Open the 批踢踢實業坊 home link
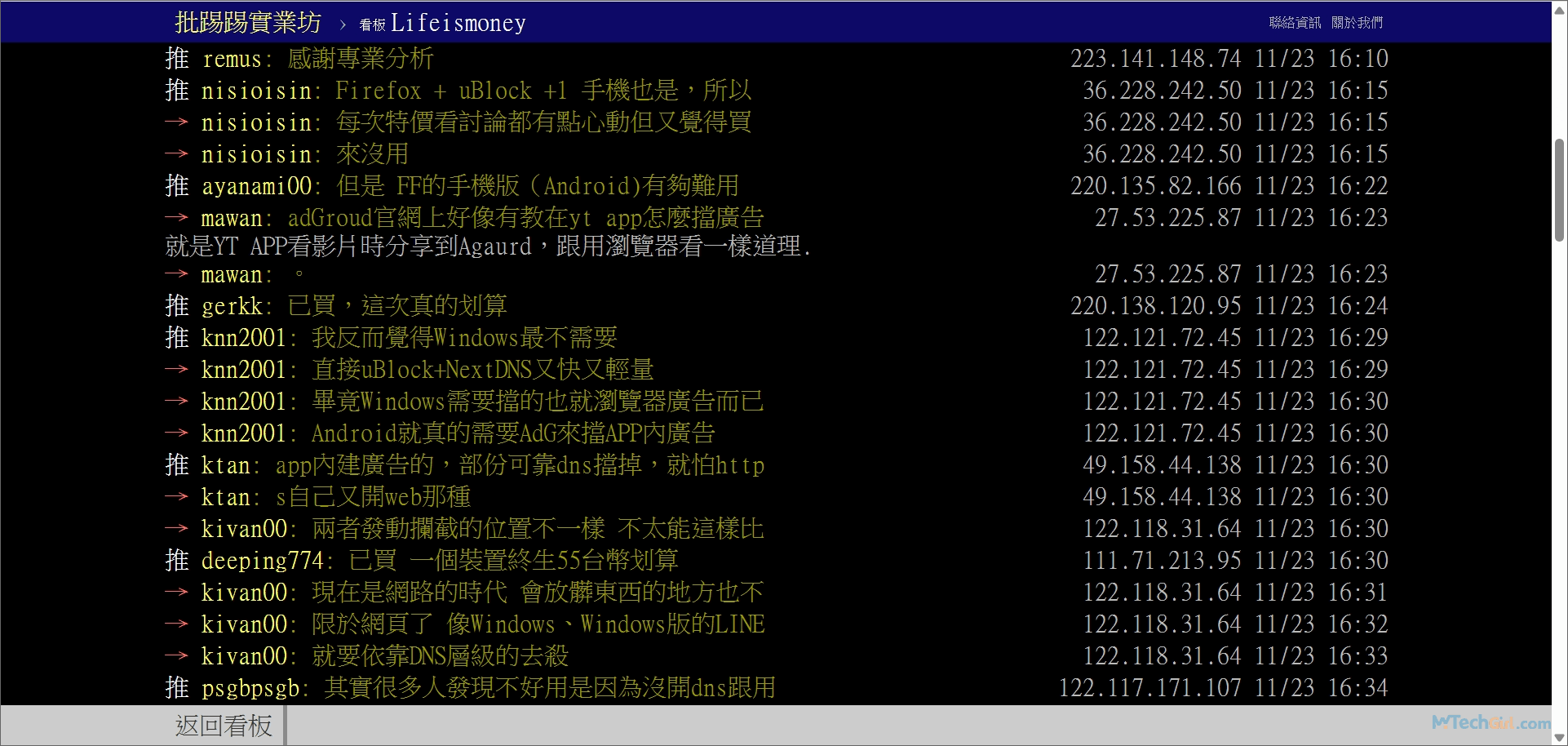 point(248,22)
